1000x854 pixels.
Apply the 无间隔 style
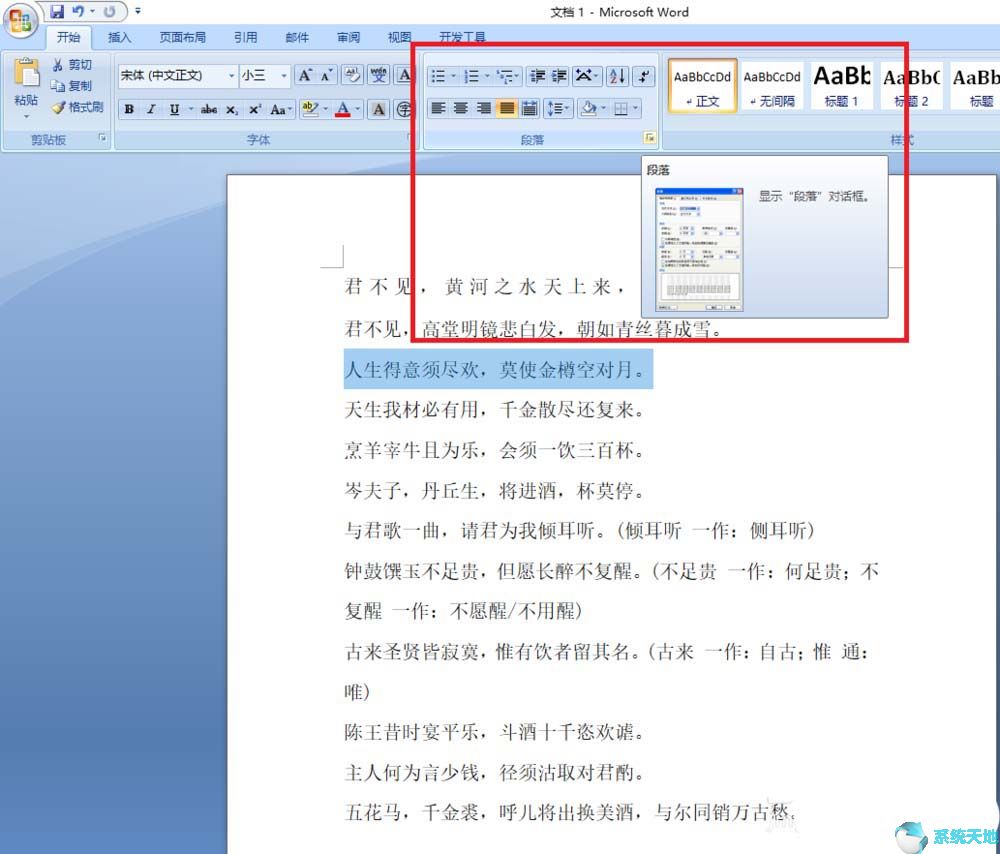click(772, 86)
